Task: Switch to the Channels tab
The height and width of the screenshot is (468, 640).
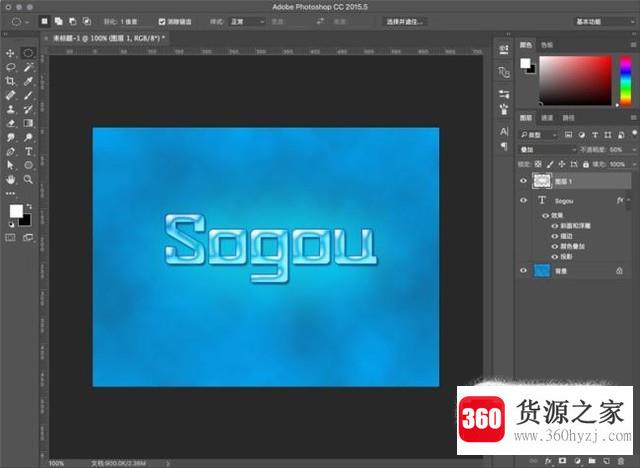Action: (x=547, y=118)
